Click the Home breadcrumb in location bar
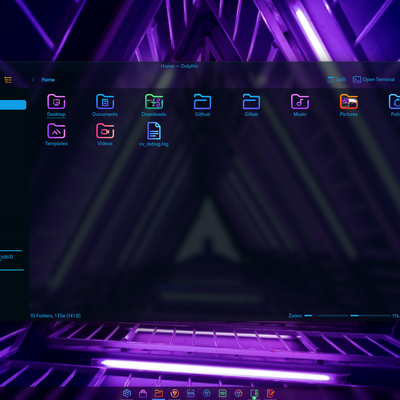400x400 pixels. pyautogui.click(x=48, y=80)
